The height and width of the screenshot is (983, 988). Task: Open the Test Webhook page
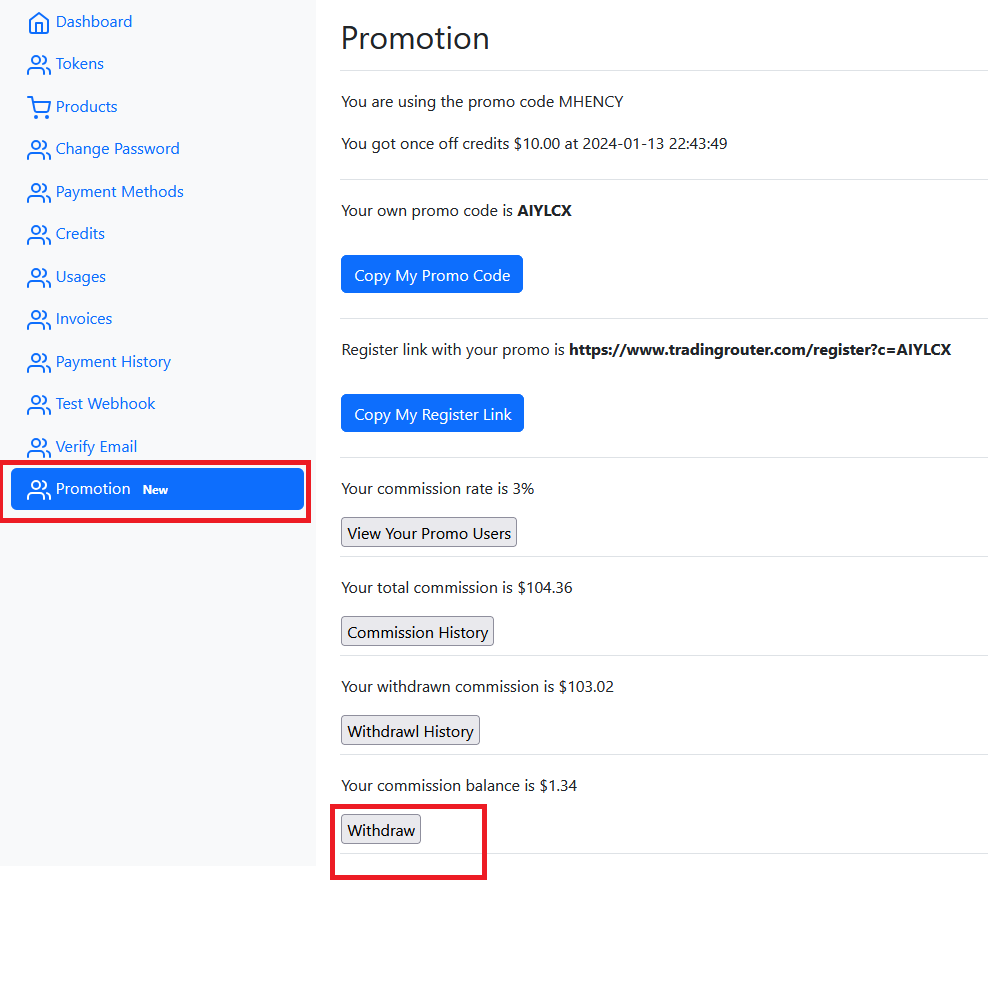(105, 404)
